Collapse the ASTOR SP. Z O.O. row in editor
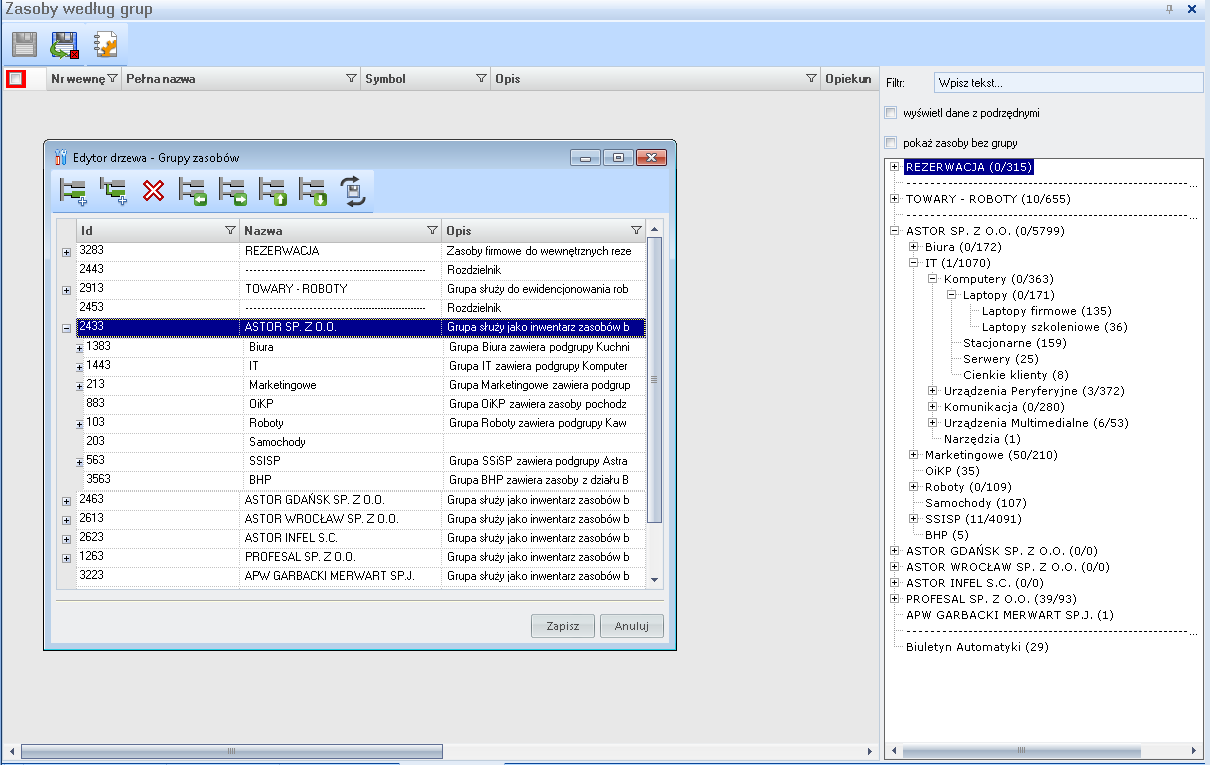Image resolution: width=1210 pixels, height=765 pixels. point(66,328)
